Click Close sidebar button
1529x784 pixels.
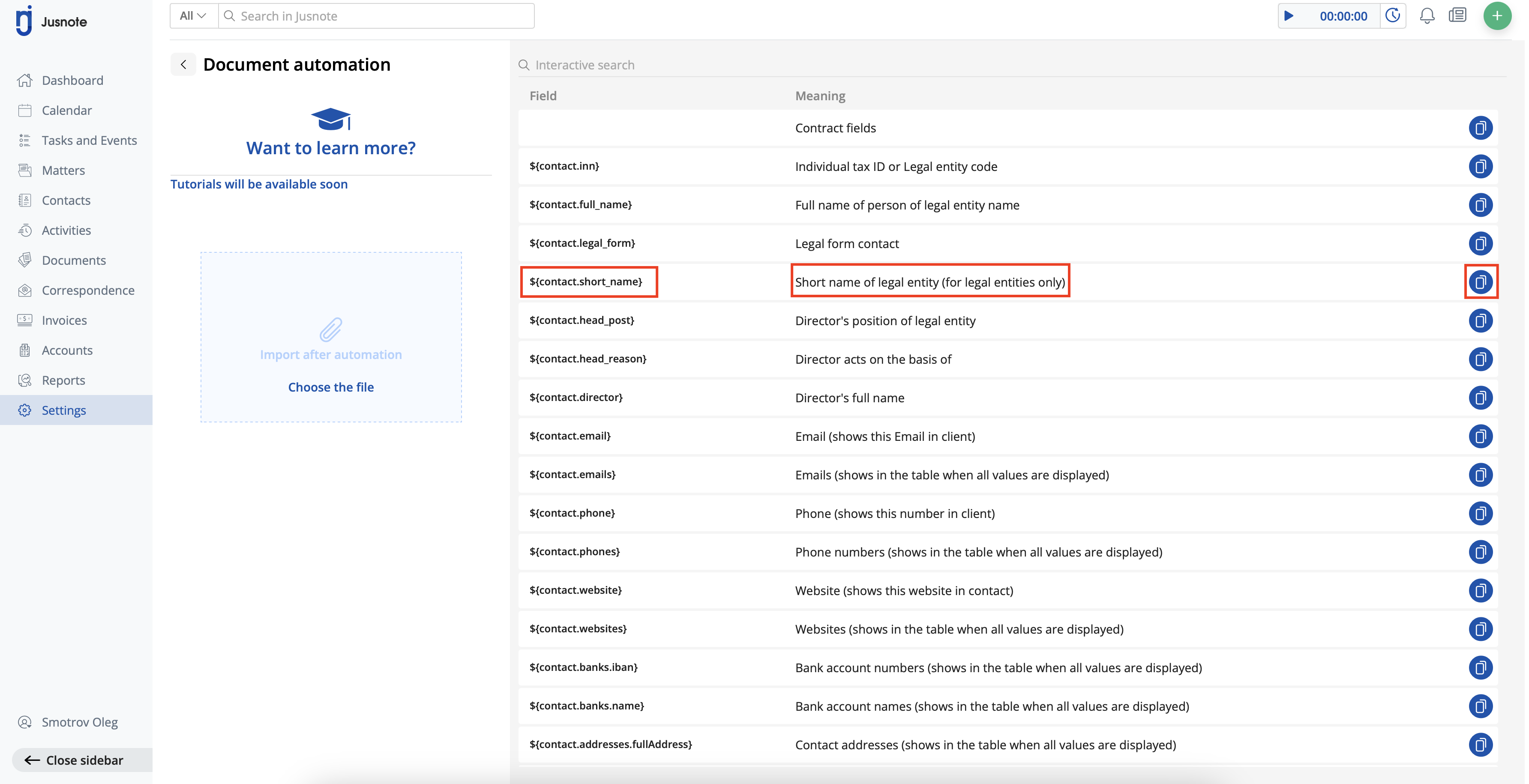coord(82,760)
